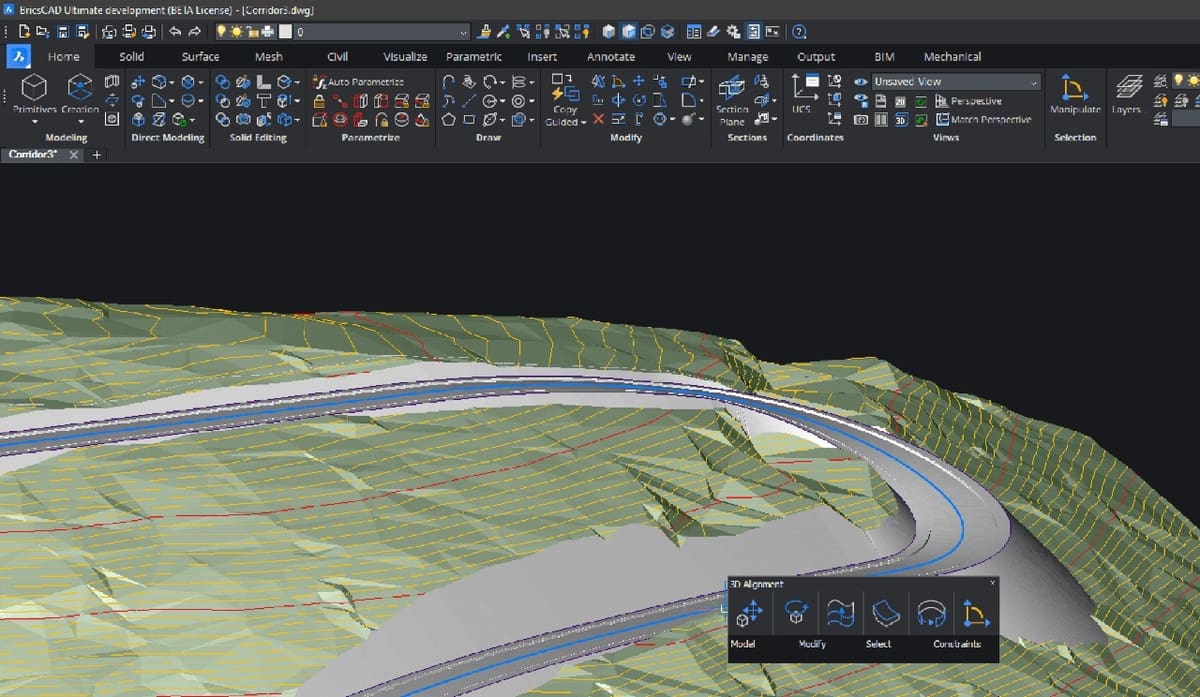
Task: Click the New drawing icon in quick access toolbar
Action: coord(23,32)
